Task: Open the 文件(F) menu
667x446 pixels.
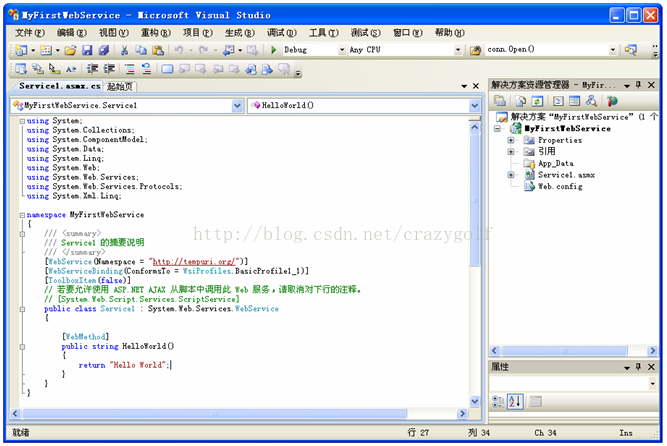Action: (x=29, y=33)
